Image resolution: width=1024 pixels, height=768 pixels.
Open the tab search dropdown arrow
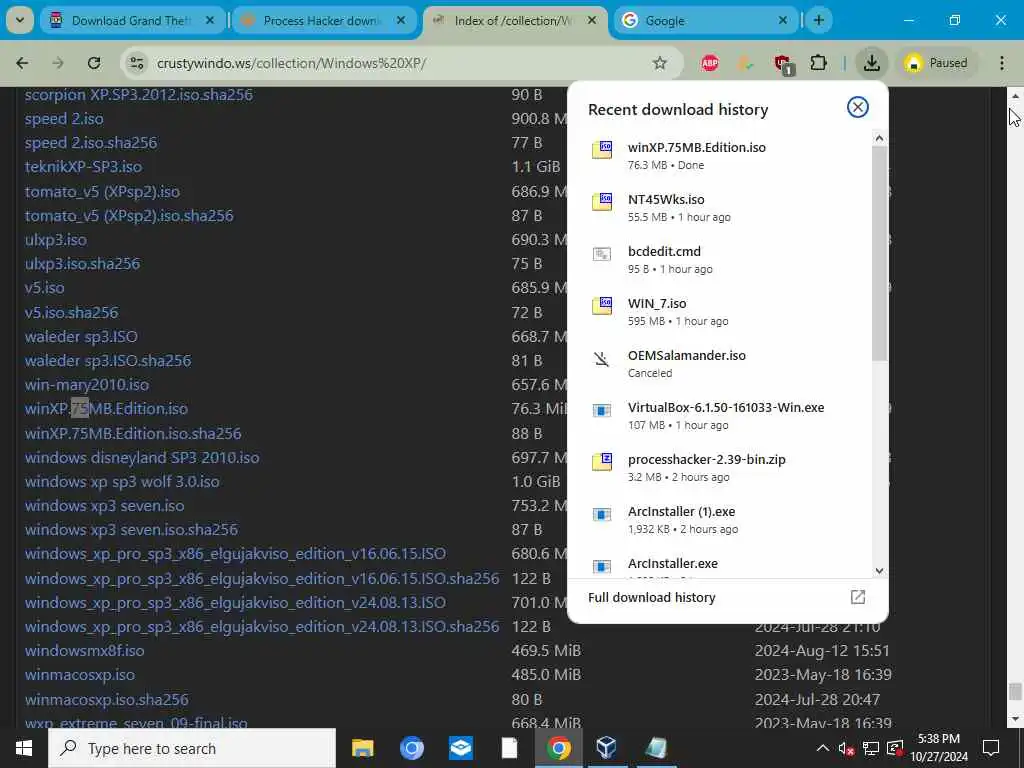[20, 21]
